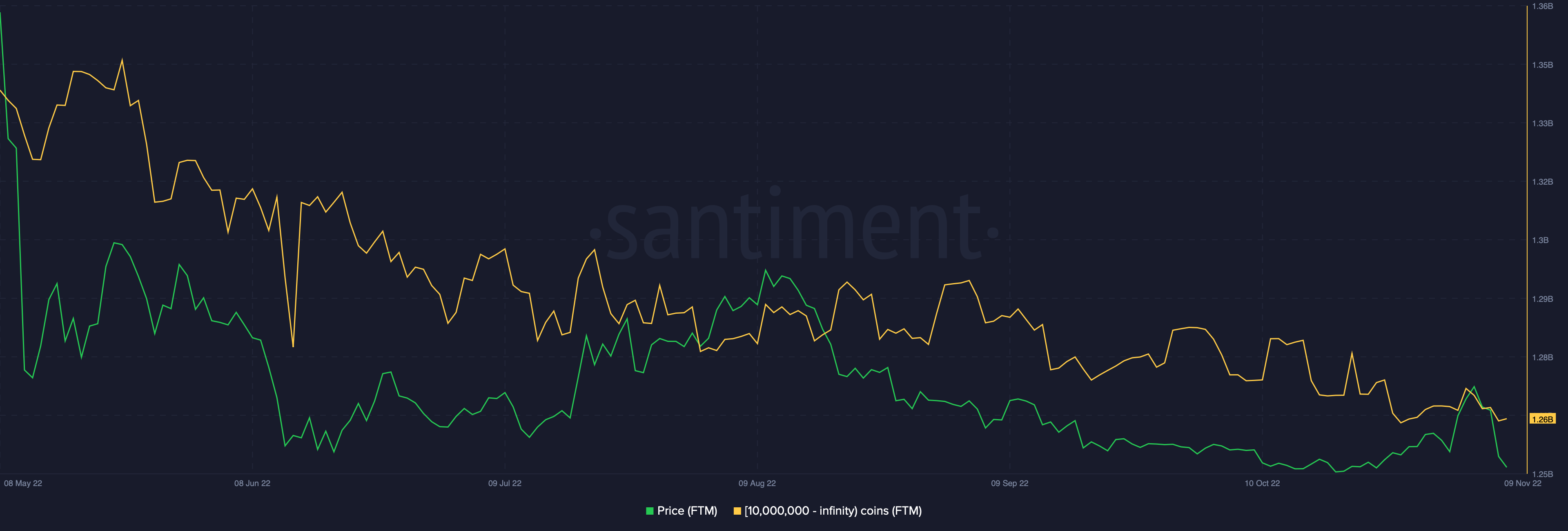Click the 09 Sep 22 date label
This screenshot has width=1568, height=531.
(1009, 484)
